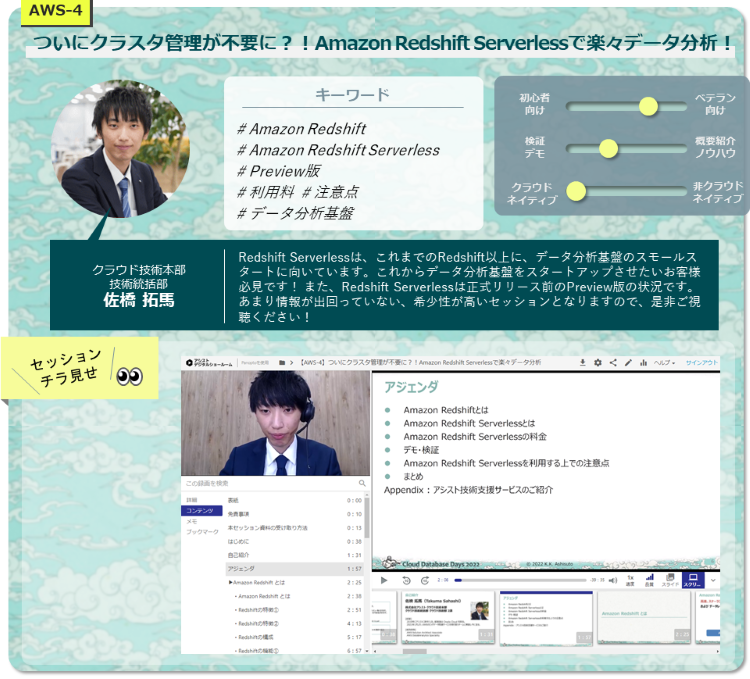Open the 1x playback speed control
This screenshot has width=750, height=679.
click(630, 579)
